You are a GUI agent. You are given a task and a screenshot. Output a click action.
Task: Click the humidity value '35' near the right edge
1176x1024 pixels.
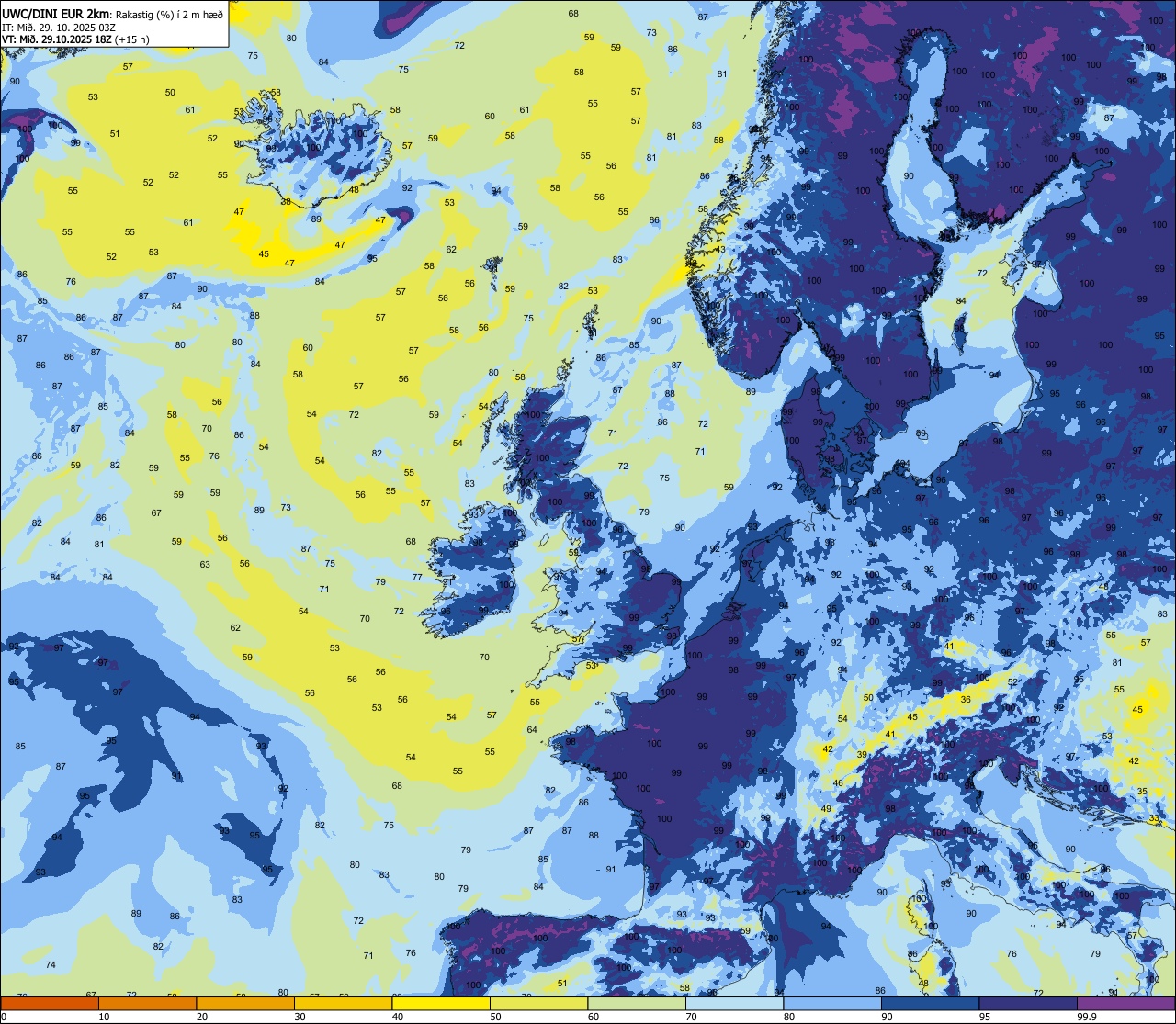pyautogui.click(x=1142, y=792)
